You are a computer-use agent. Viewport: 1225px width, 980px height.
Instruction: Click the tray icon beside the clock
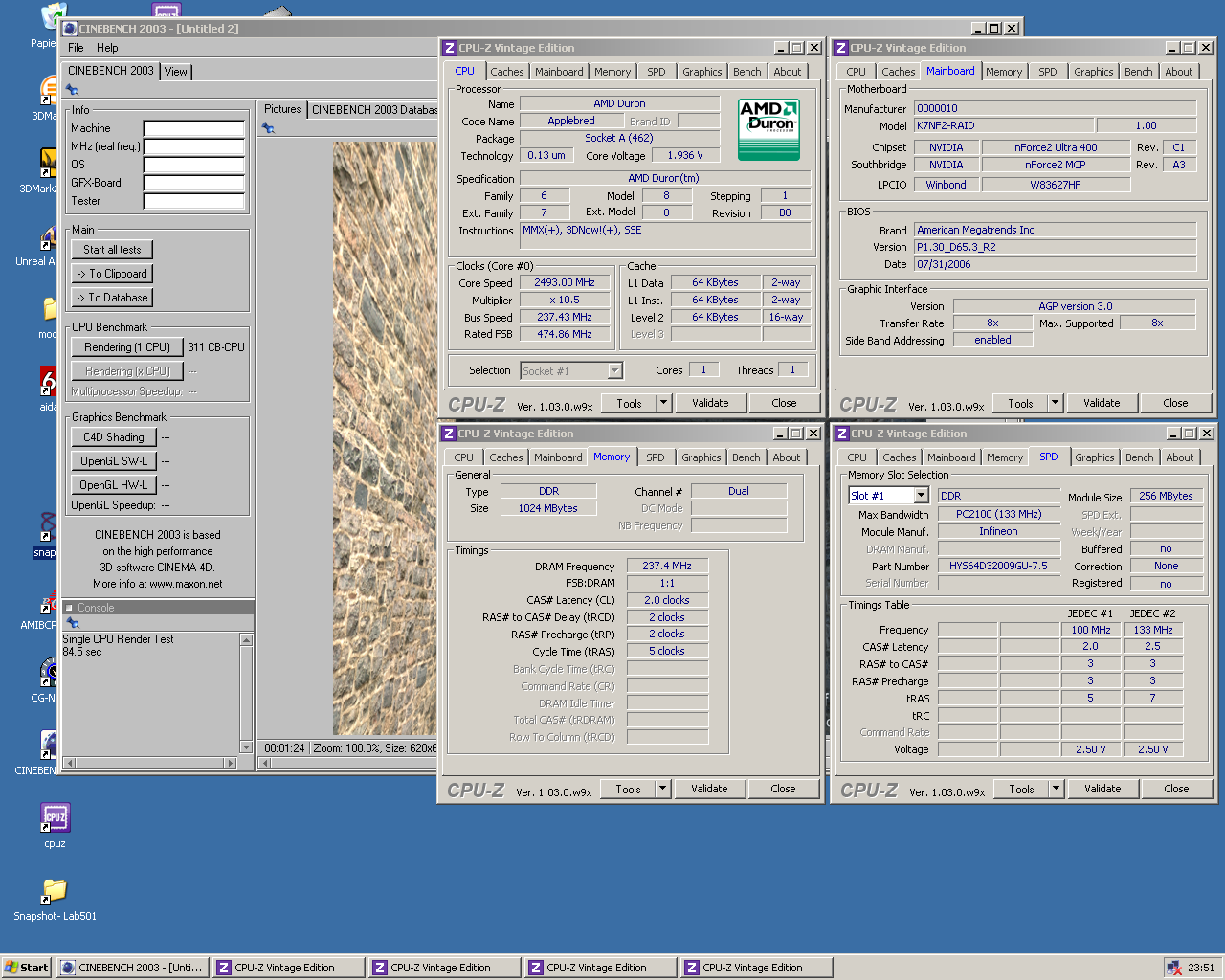click(1173, 968)
